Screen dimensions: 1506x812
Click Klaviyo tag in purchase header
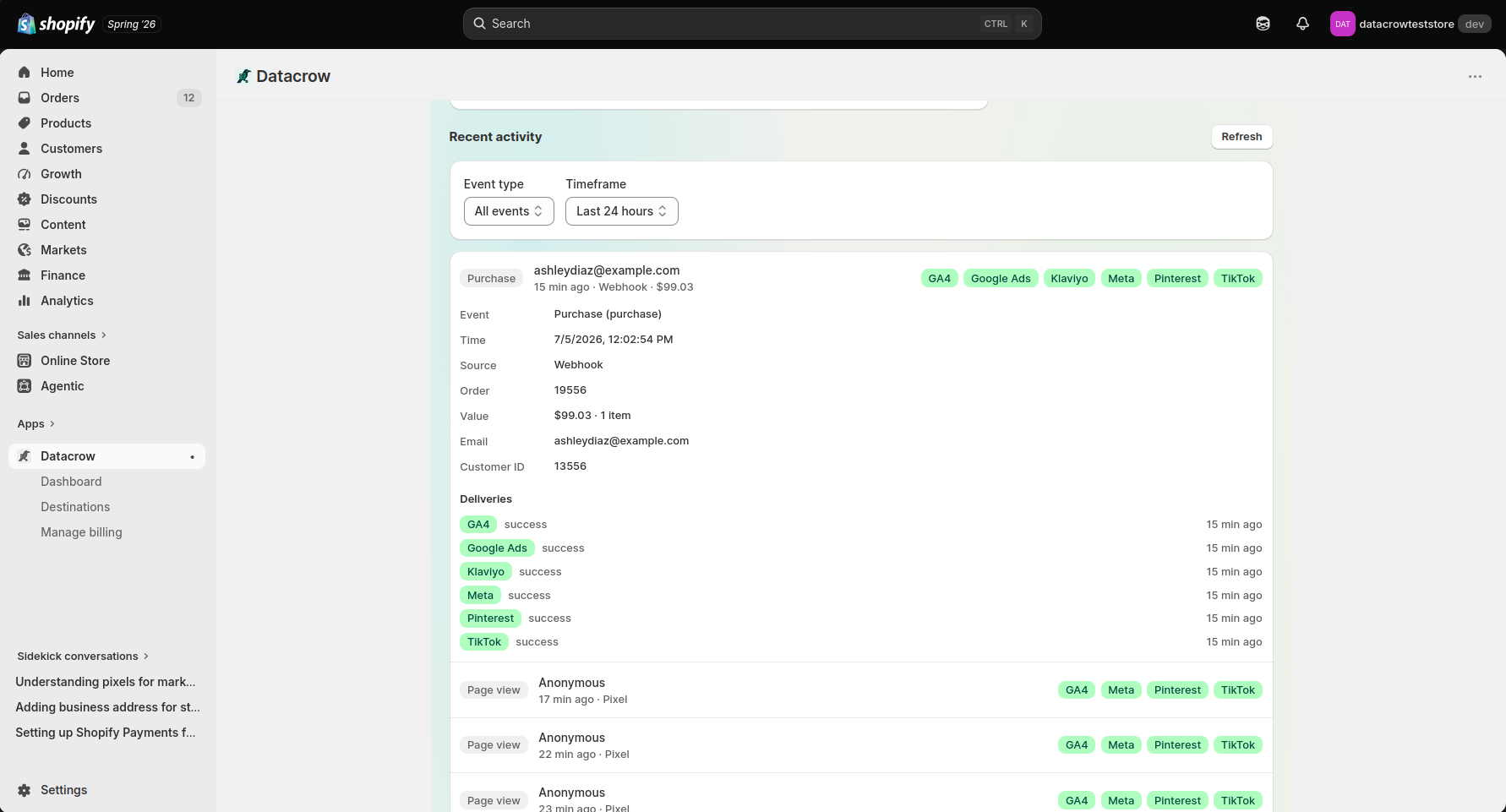pyautogui.click(x=1069, y=279)
